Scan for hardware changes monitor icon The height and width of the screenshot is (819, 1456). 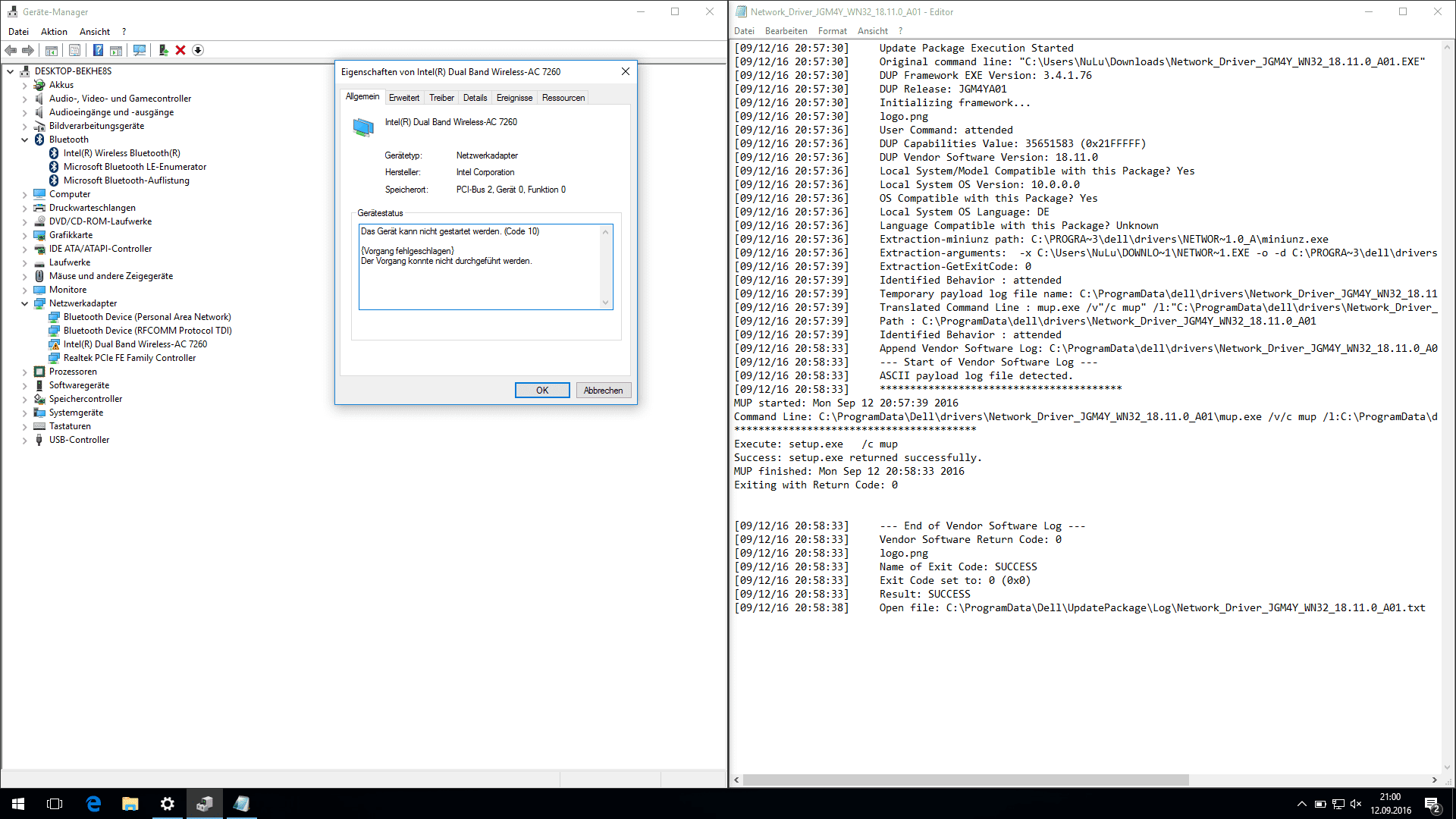pos(140,50)
